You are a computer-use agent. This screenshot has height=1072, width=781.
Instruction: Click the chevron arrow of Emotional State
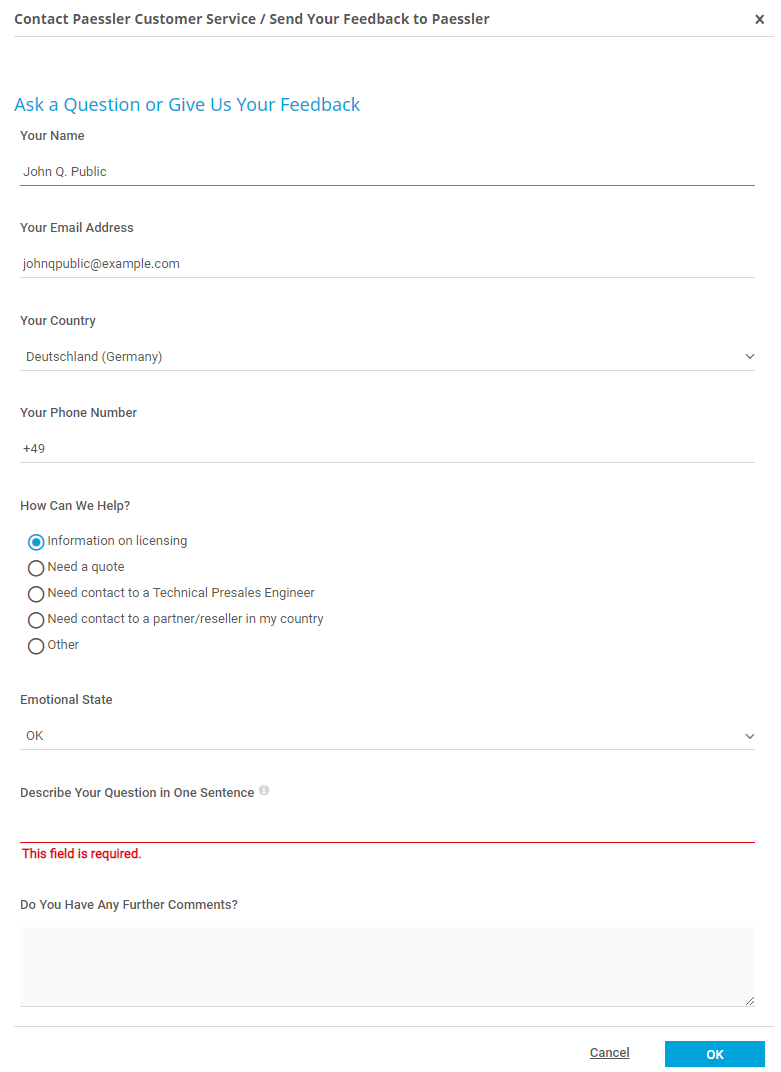click(750, 736)
